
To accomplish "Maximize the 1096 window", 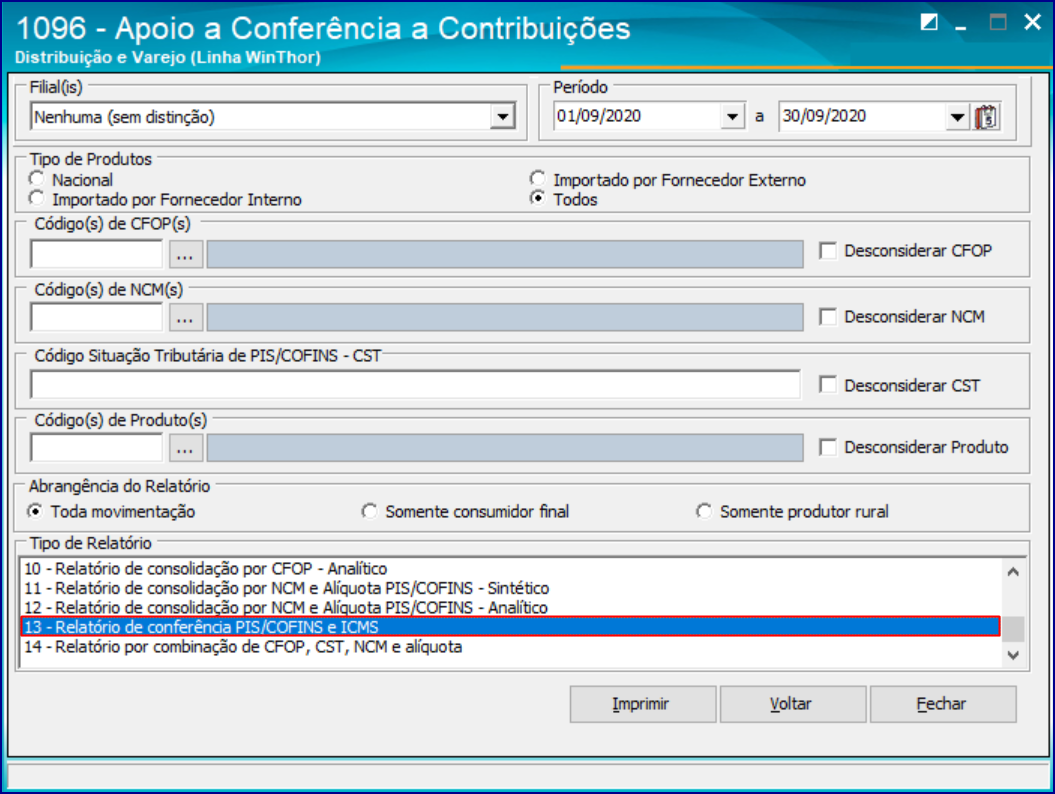I will [997, 23].
